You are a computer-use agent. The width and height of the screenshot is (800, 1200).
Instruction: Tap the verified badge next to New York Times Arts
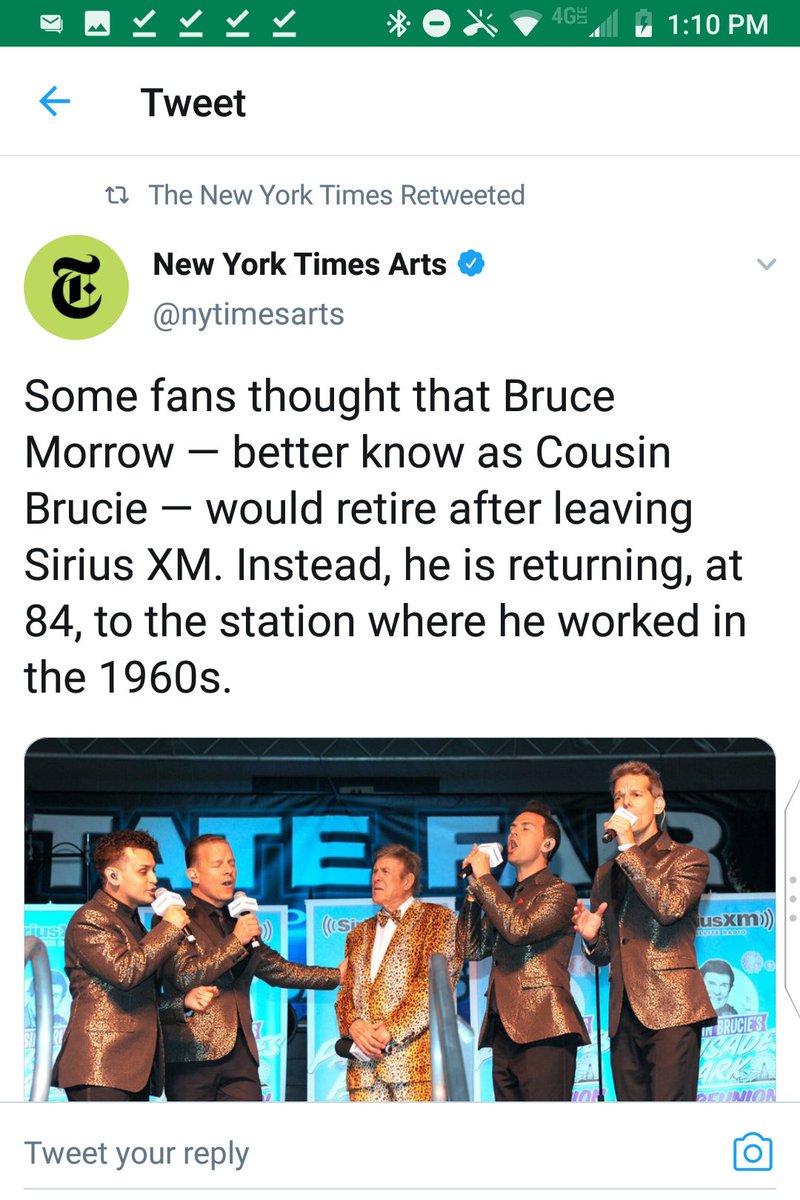(x=471, y=264)
